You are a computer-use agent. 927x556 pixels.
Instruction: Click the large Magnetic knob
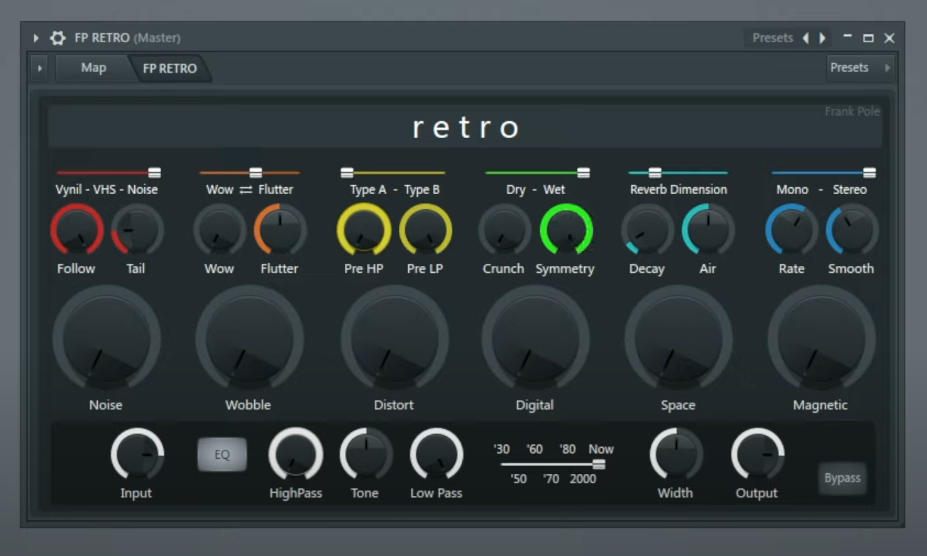tap(822, 339)
